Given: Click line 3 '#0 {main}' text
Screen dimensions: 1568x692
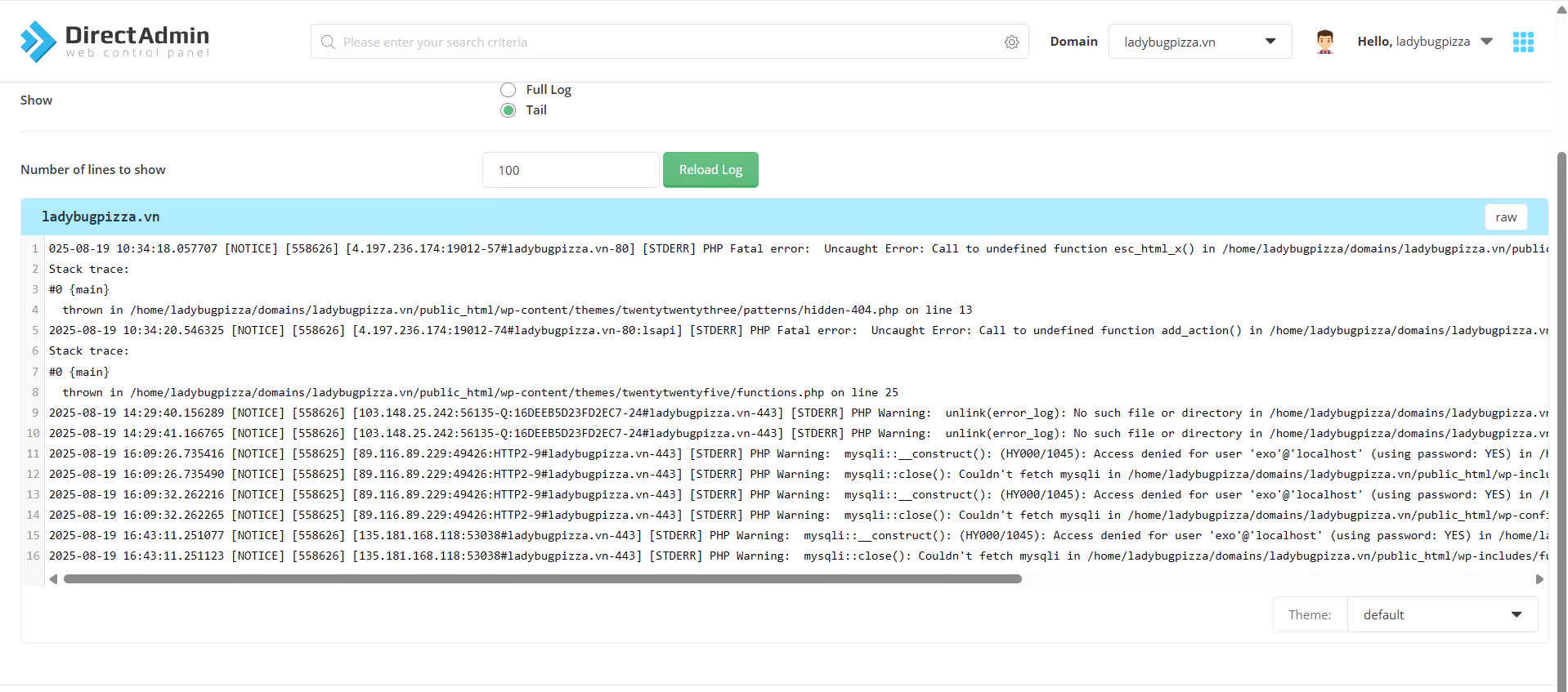Looking at the screenshot, I should click(x=79, y=289).
